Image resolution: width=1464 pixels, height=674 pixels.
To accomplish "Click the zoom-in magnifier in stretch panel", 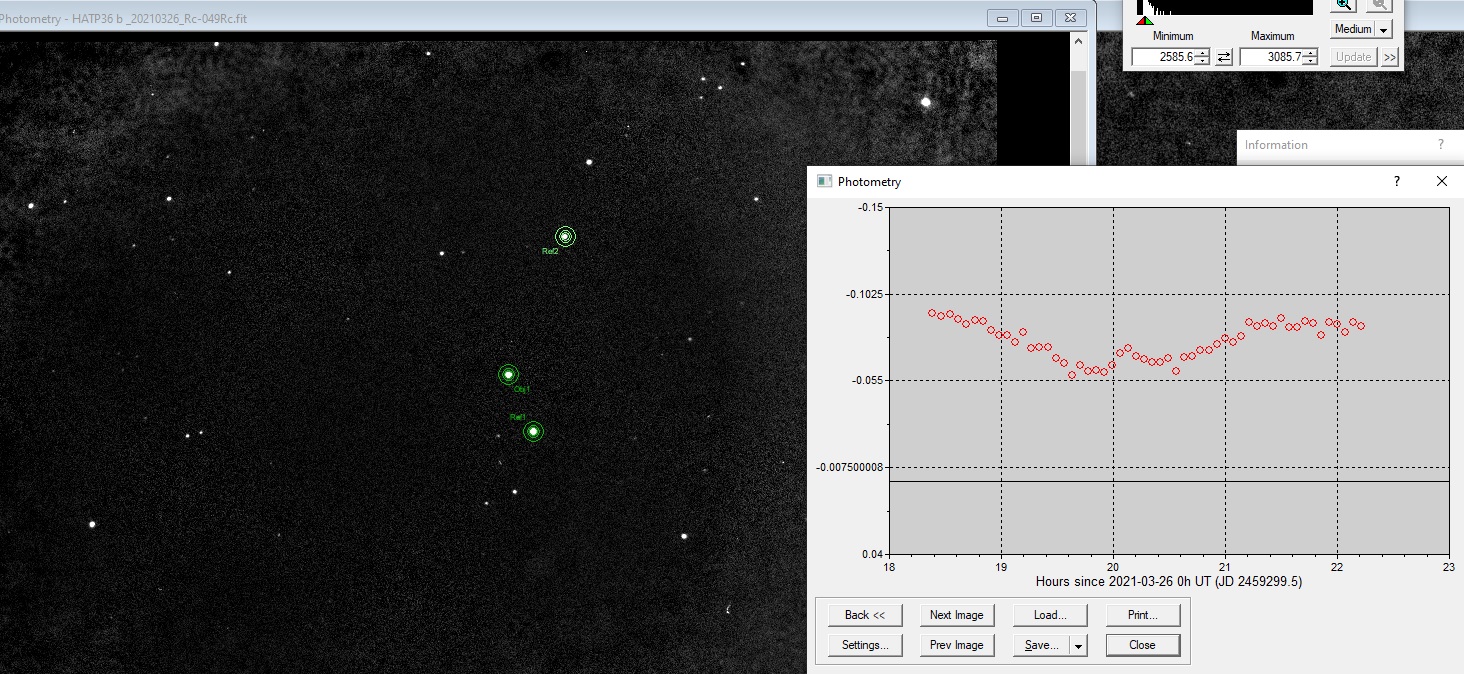I will point(1342,5).
